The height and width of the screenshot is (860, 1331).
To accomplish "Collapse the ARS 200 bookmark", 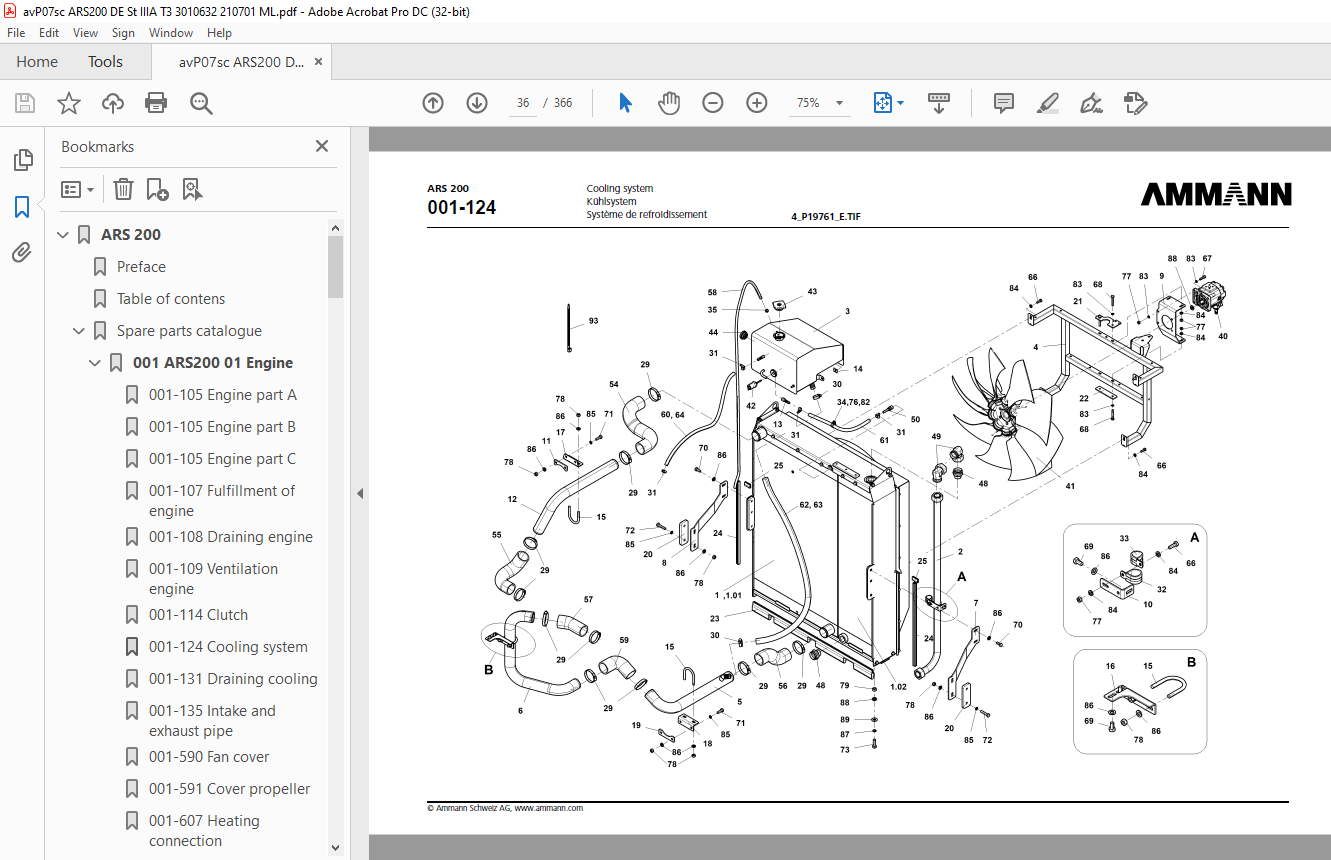I will (x=64, y=235).
